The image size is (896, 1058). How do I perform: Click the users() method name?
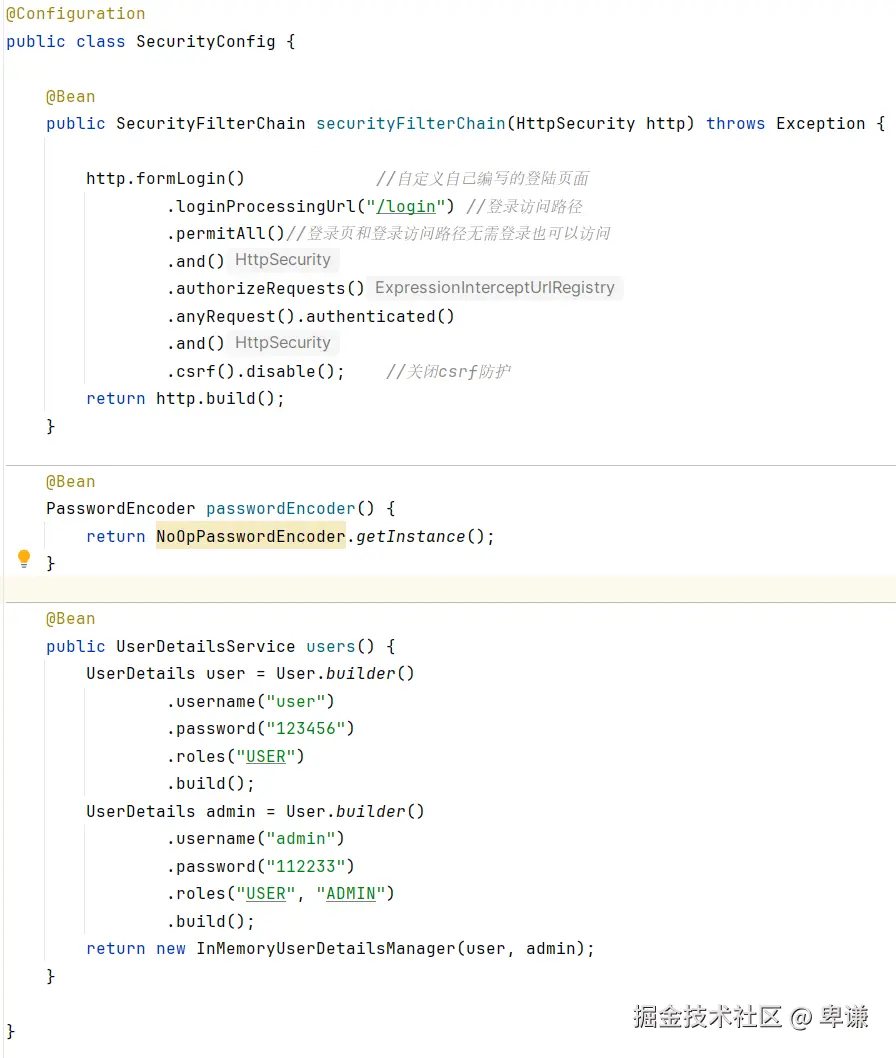[331, 646]
